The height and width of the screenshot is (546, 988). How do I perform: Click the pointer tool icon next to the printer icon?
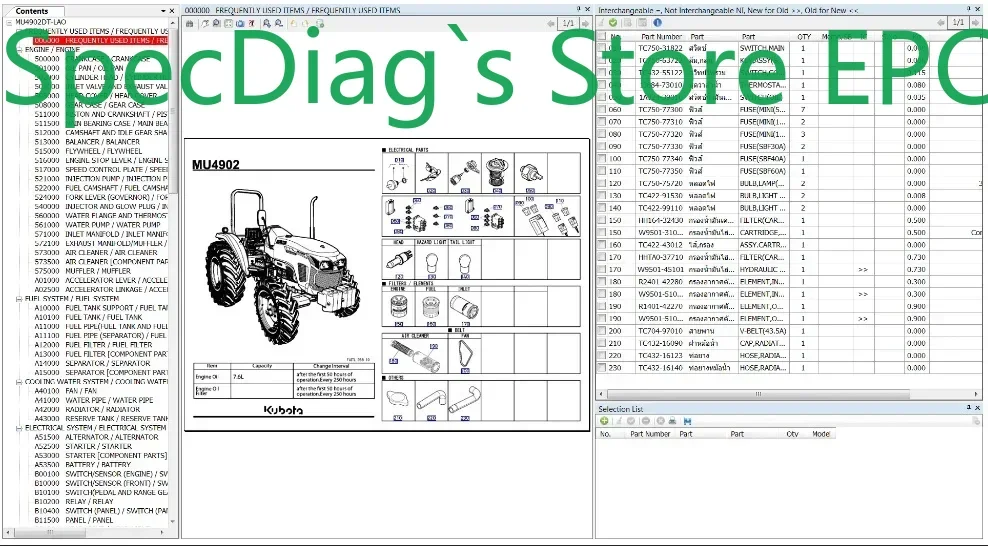click(205, 24)
